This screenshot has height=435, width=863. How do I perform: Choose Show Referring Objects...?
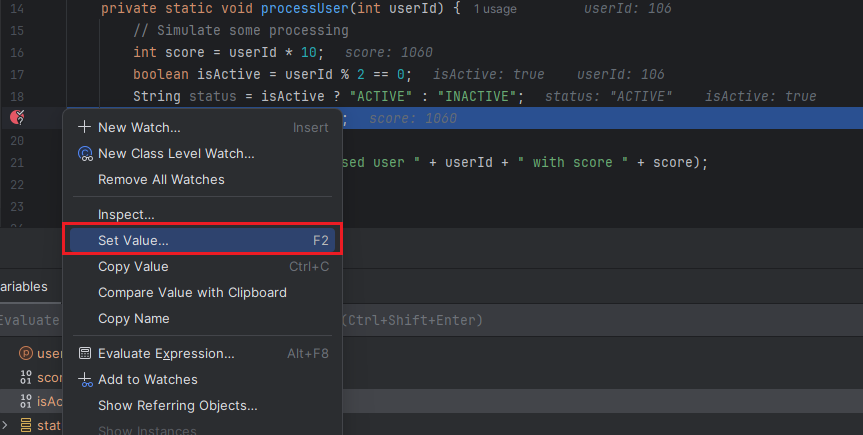(x=203, y=405)
